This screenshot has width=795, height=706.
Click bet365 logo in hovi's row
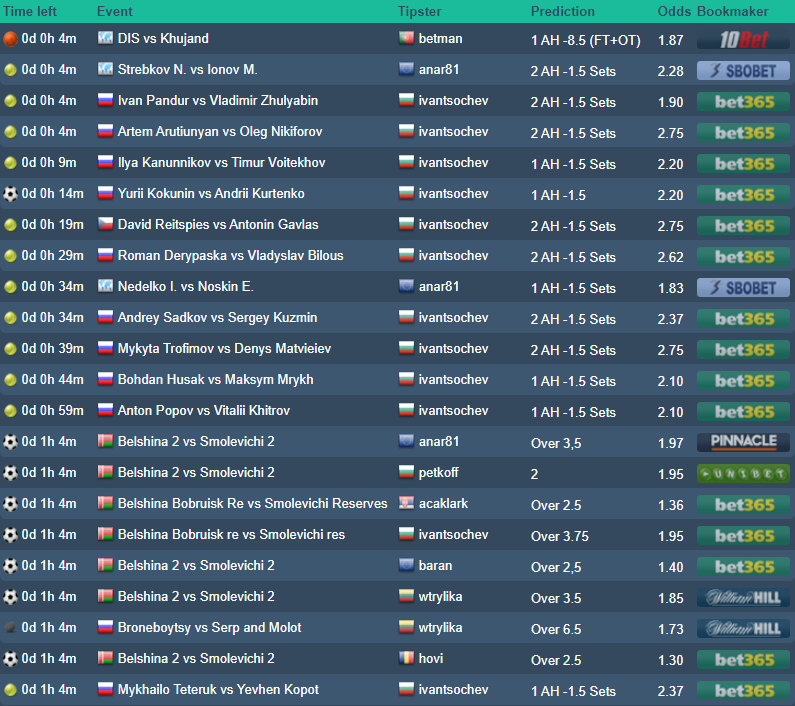tap(743, 659)
